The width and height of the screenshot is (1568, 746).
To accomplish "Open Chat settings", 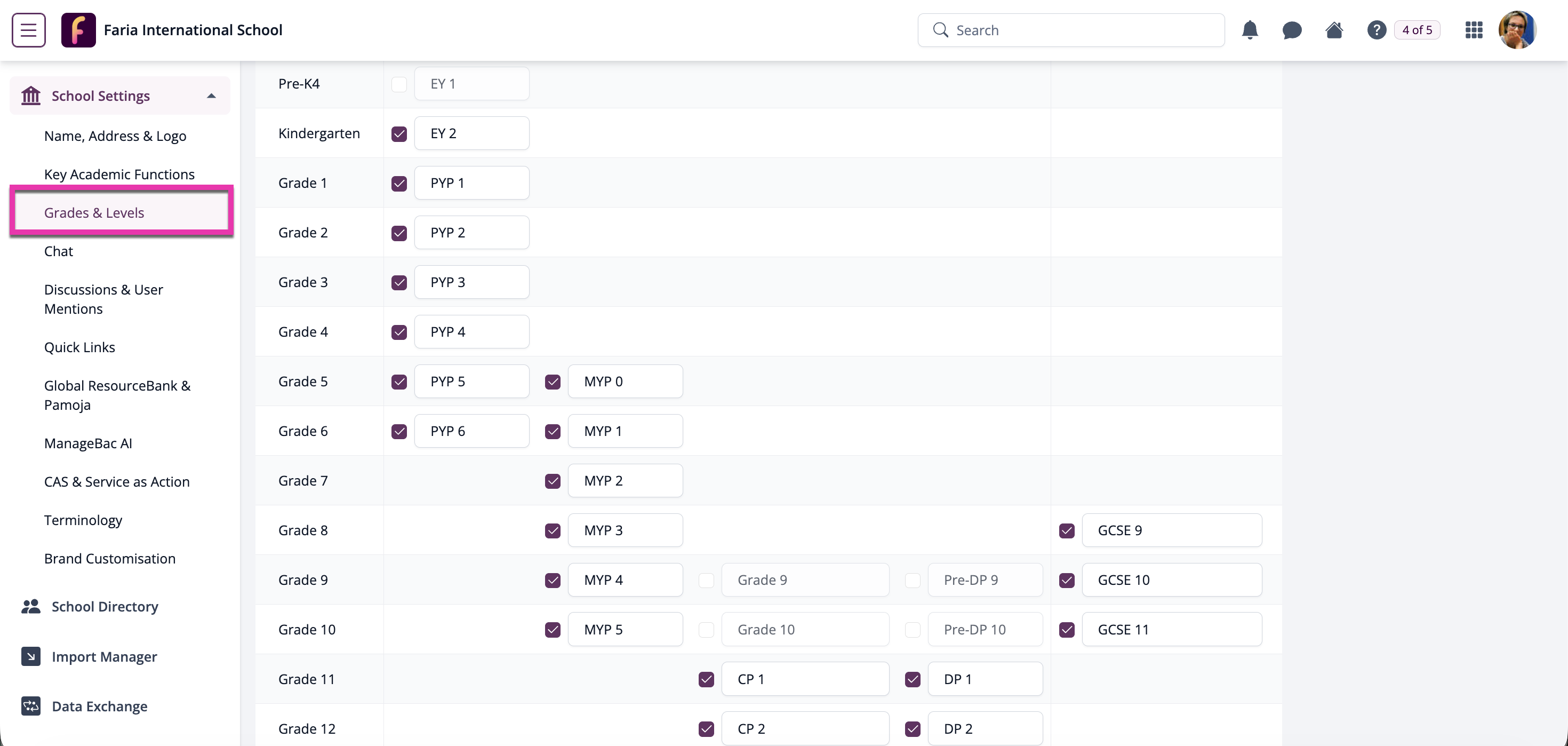I will (59, 251).
